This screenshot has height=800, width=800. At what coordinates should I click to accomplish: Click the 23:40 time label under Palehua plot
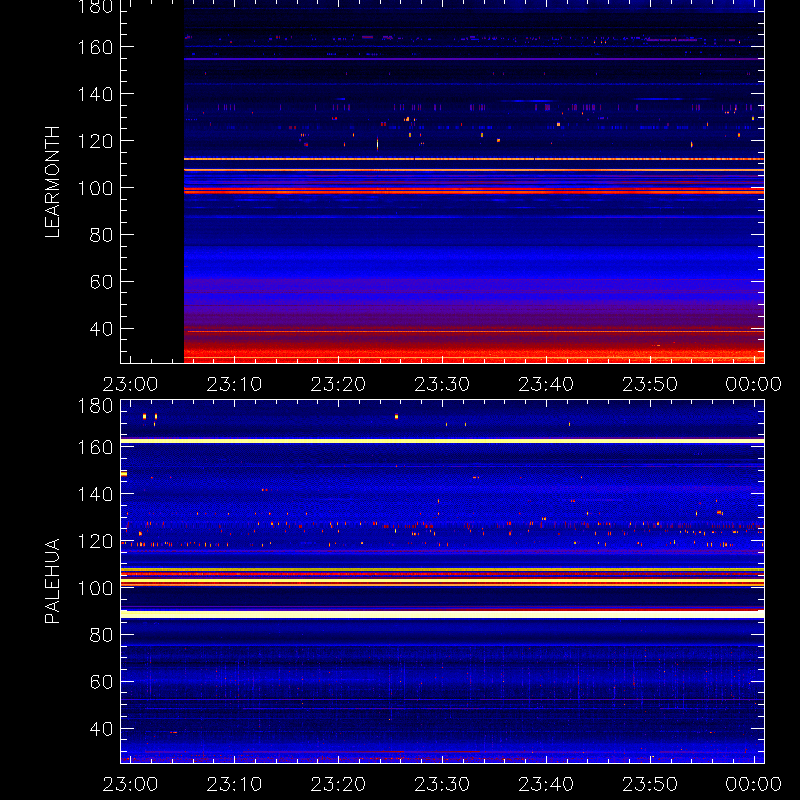pyautogui.click(x=546, y=784)
